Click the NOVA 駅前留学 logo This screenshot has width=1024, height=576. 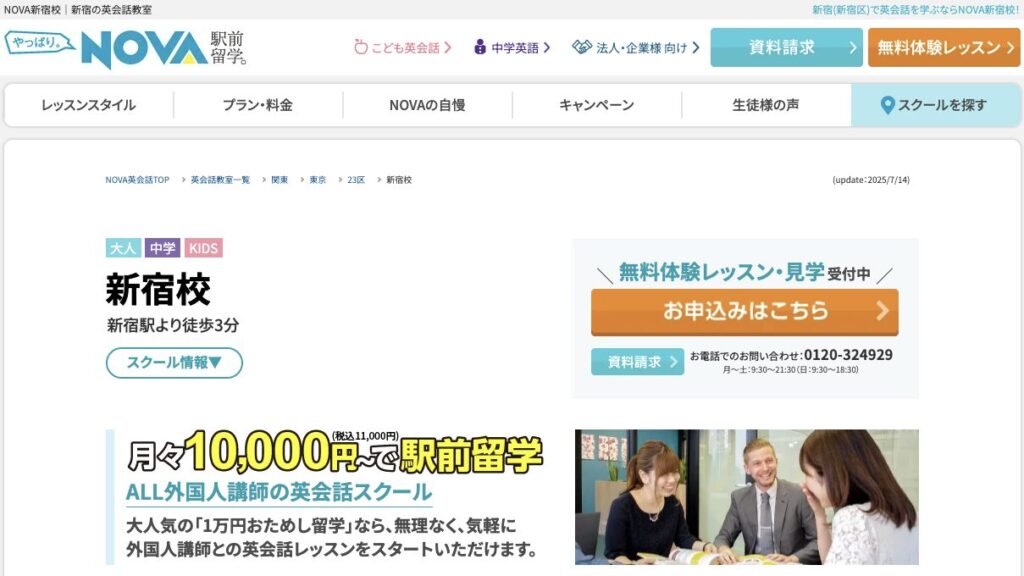coord(125,48)
